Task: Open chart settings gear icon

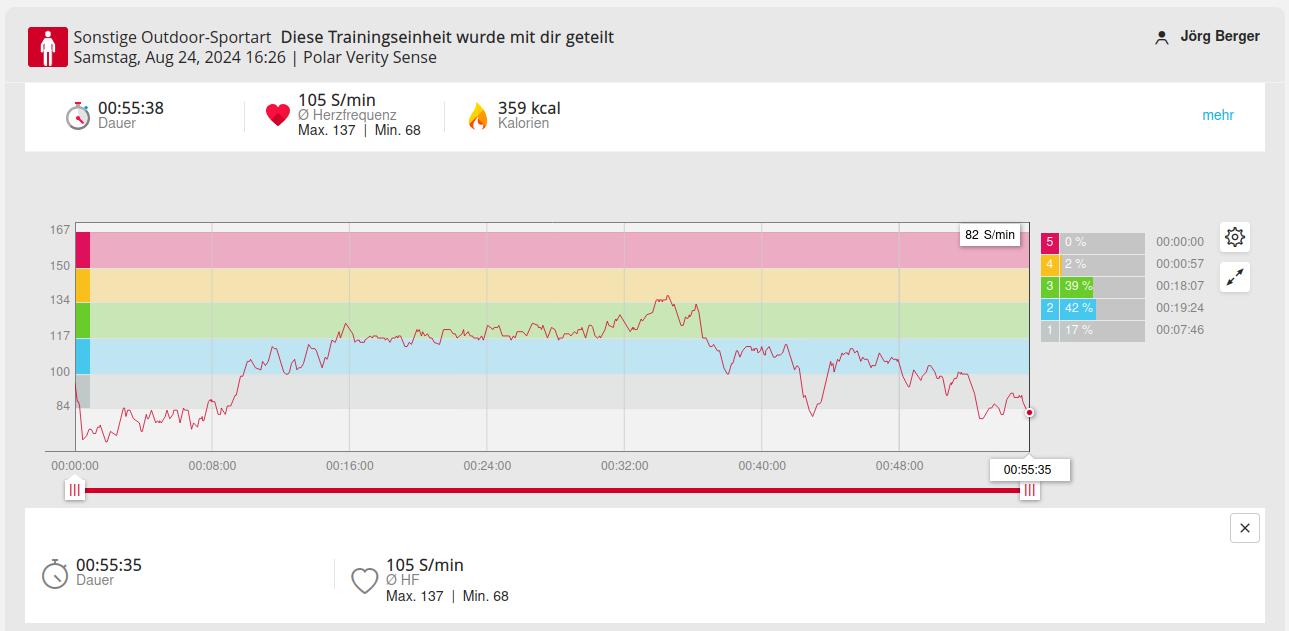Action: pos(1235,237)
